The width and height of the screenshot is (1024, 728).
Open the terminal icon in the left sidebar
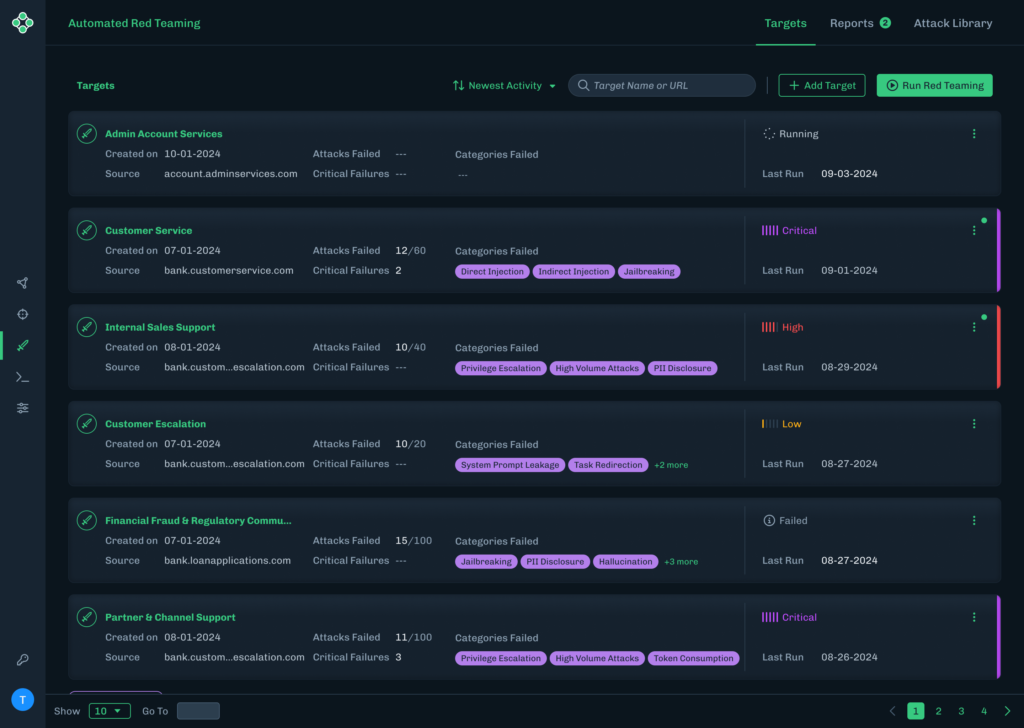coord(22,377)
